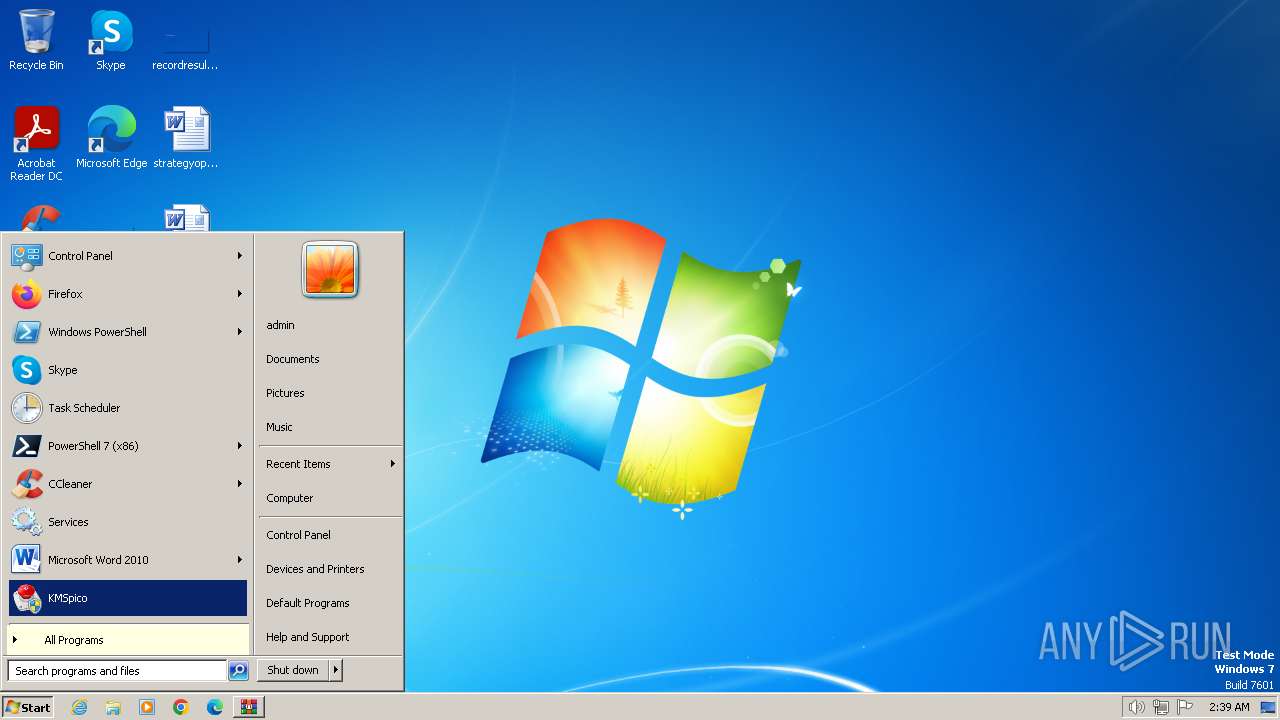This screenshot has width=1280, height=720.
Task: Click the user account picture thumbnail
Action: coord(330,270)
